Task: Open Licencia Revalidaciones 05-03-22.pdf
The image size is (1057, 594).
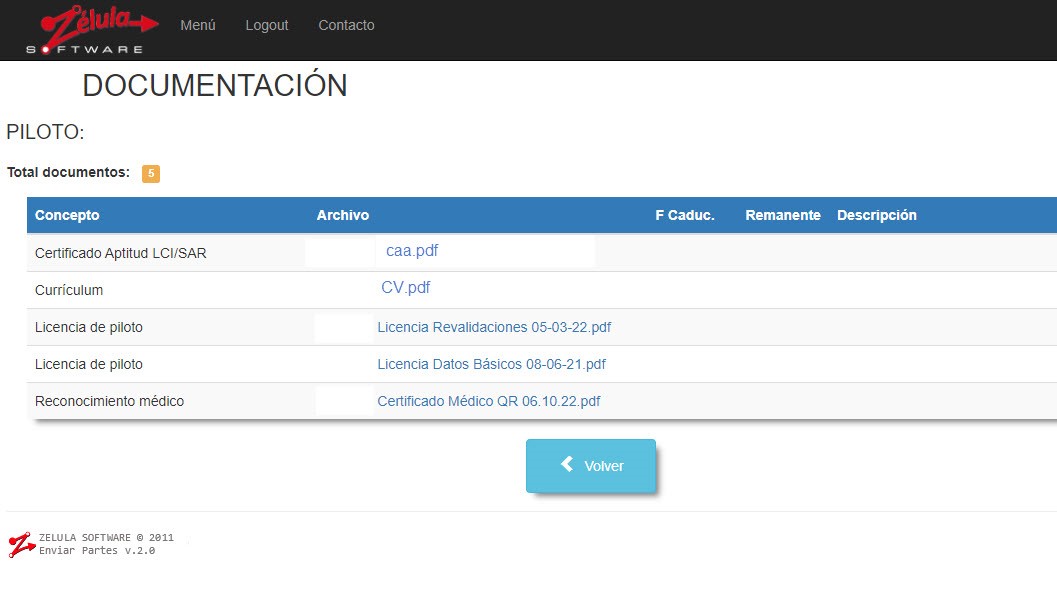Action: click(494, 327)
